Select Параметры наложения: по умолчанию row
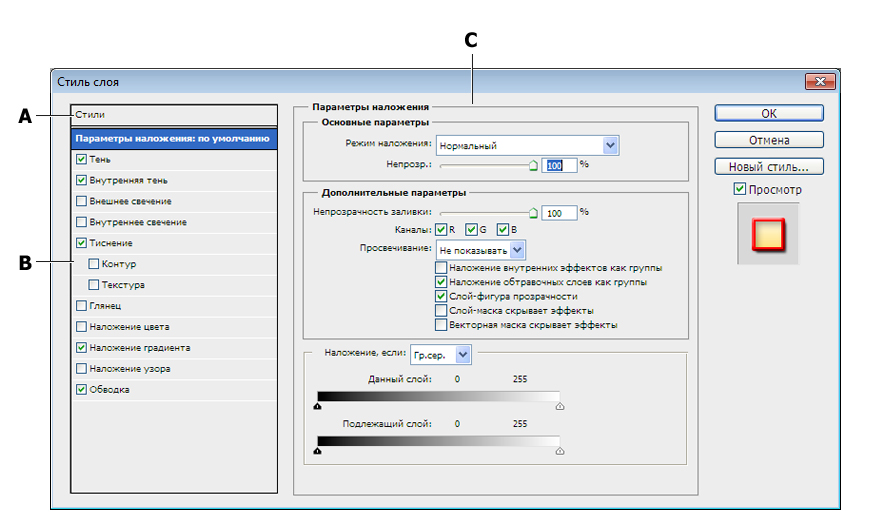This screenshot has width=890, height=521. pyautogui.click(x=174, y=138)
